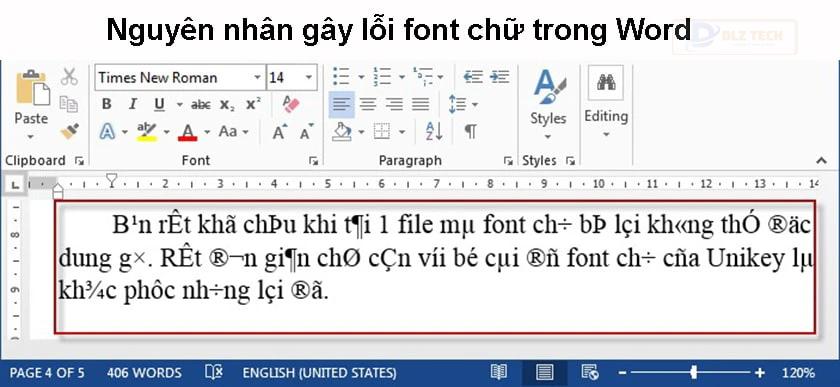Apply Text Effects outlined A icon

[x=107, y=131]
